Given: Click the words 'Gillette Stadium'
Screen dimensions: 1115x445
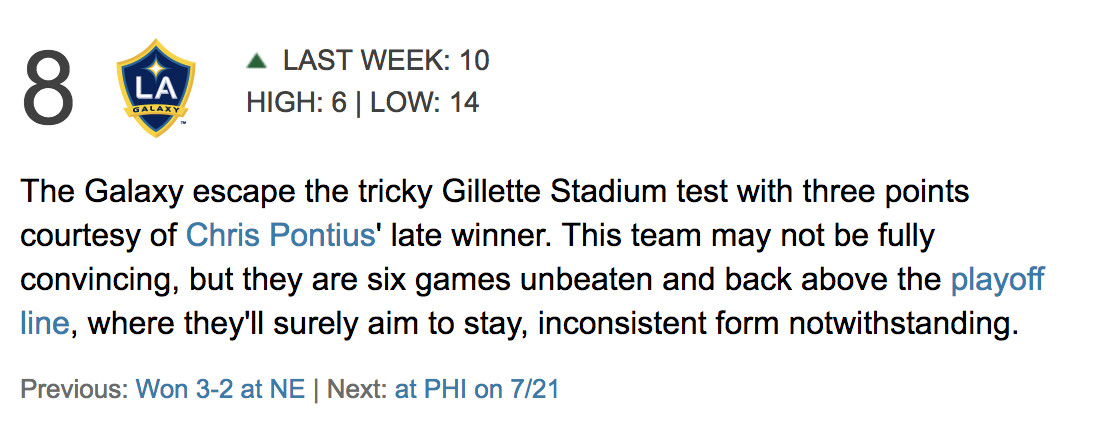Looking at the screenshot, I should pyautogui.click(x=524, y=191).
